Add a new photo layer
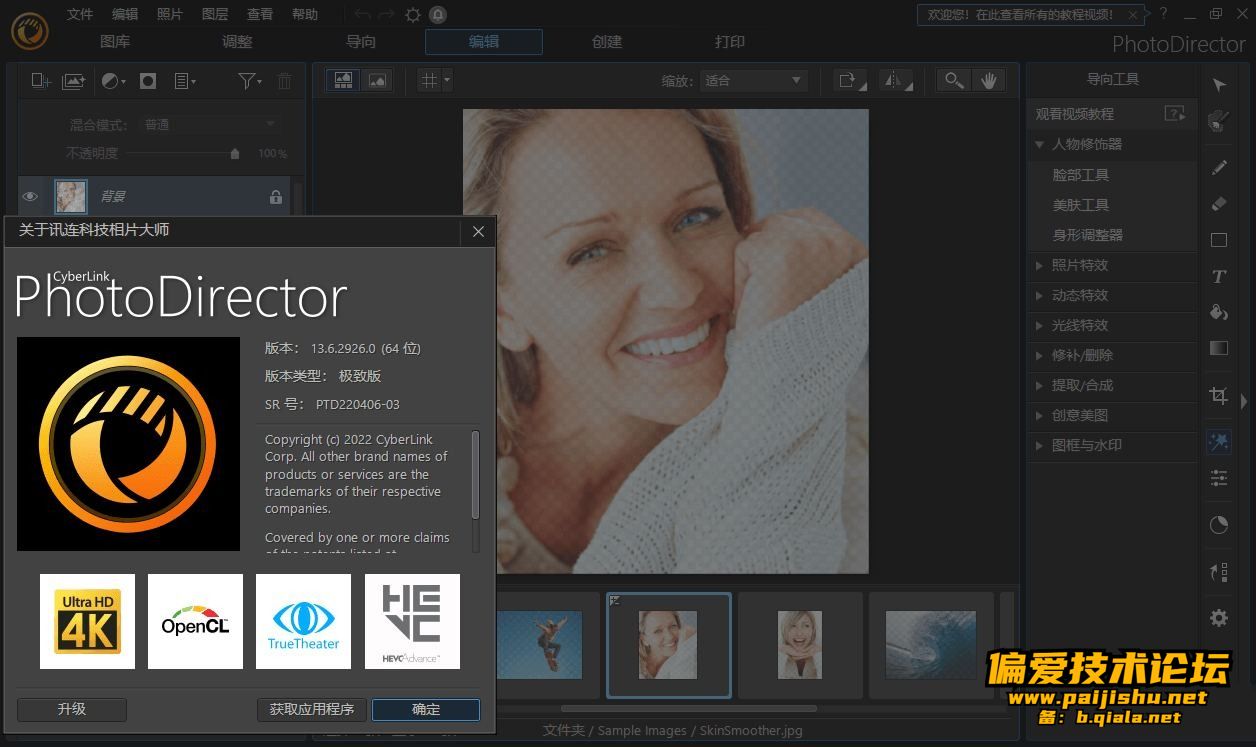Image resolution: width=1256 pixels, height=747 pixels. click(74, 81)
